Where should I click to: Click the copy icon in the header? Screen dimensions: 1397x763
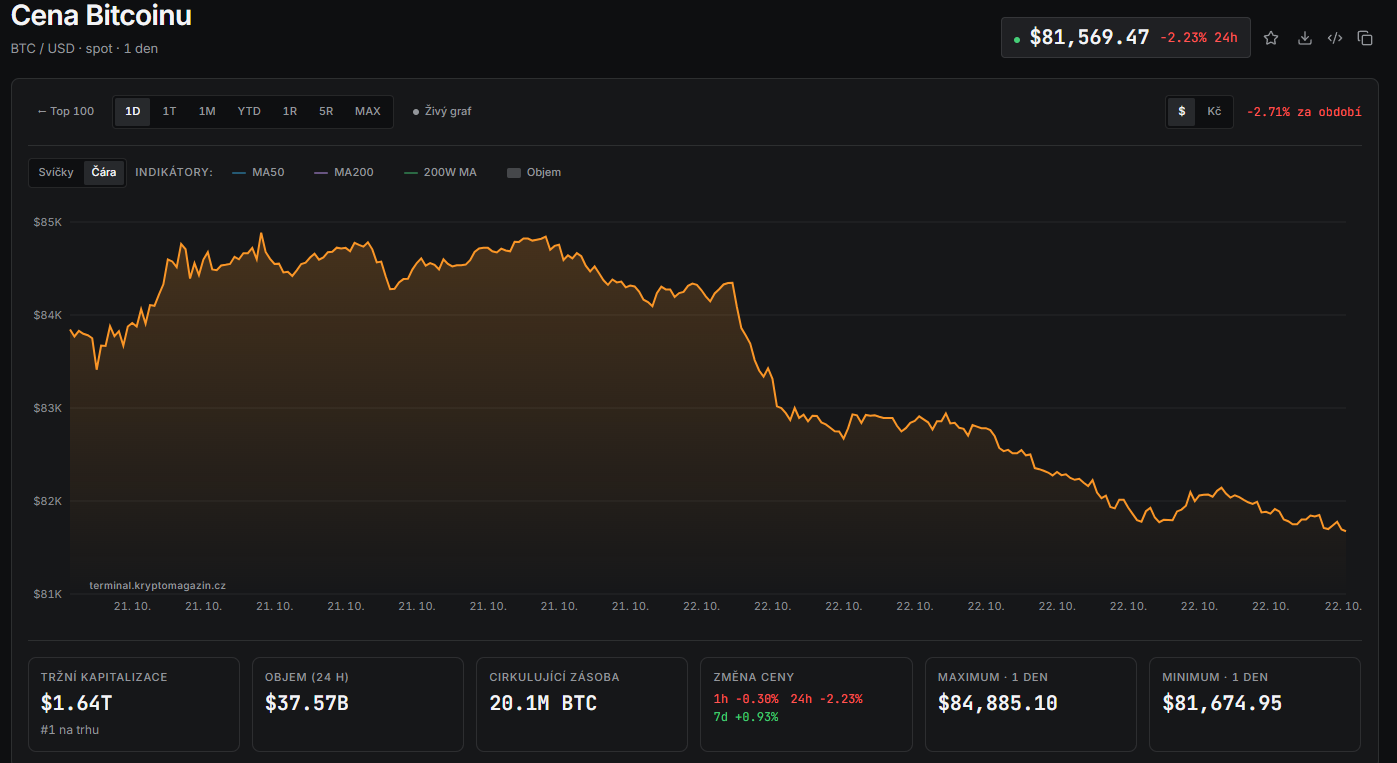[1365, 38]
